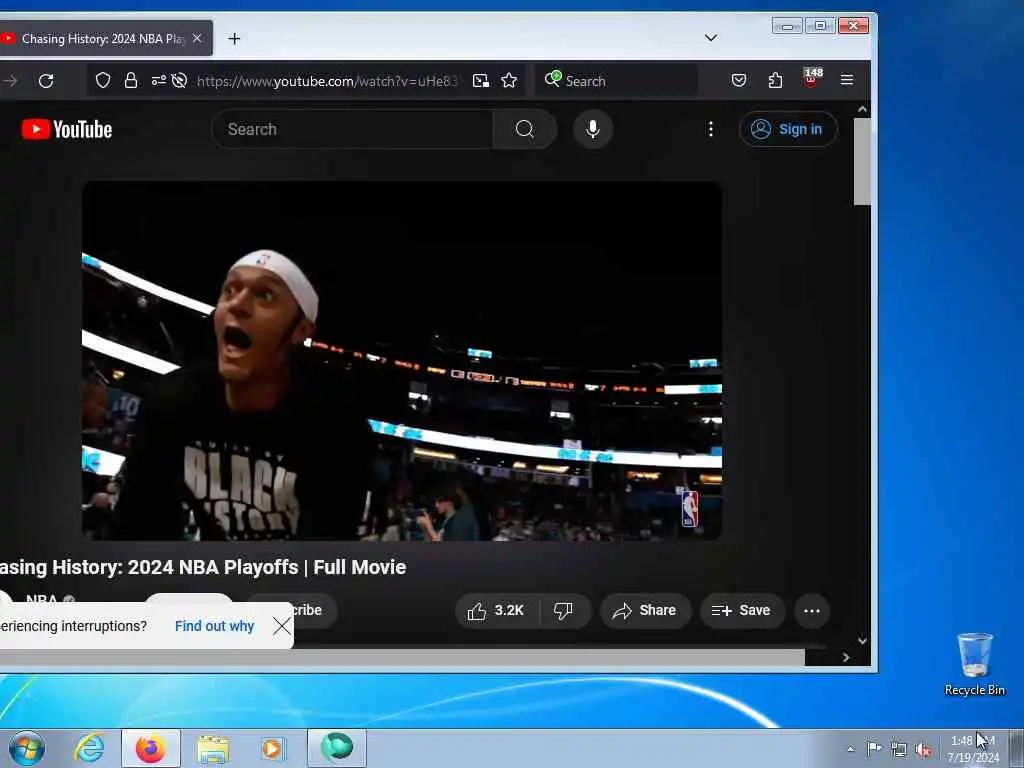
Task: Click the horizontal scrollbar right arrow
Action: pyautogui.click(x=846, y=658)
